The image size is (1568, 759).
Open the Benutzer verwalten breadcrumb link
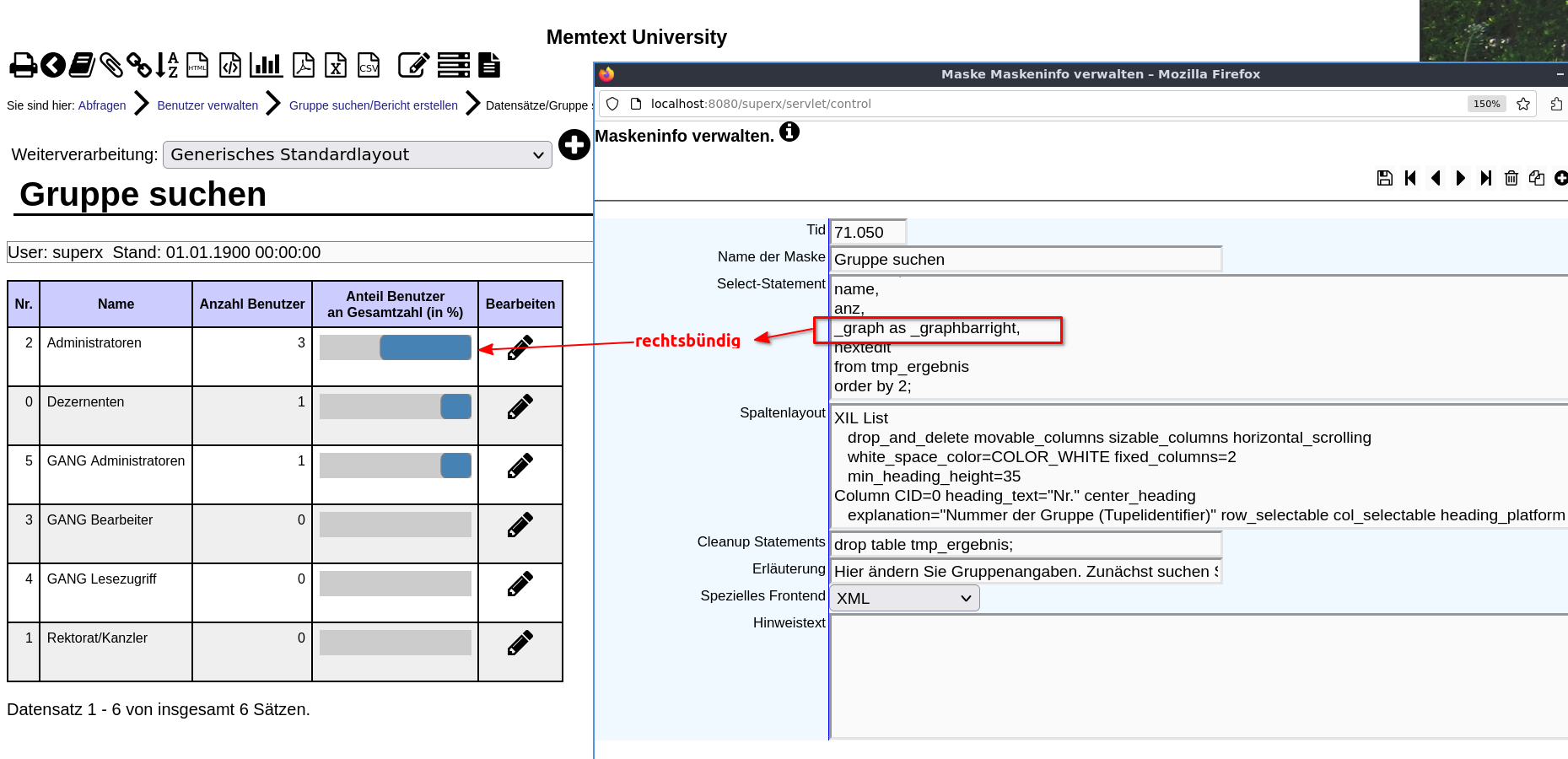coord(207,105)
